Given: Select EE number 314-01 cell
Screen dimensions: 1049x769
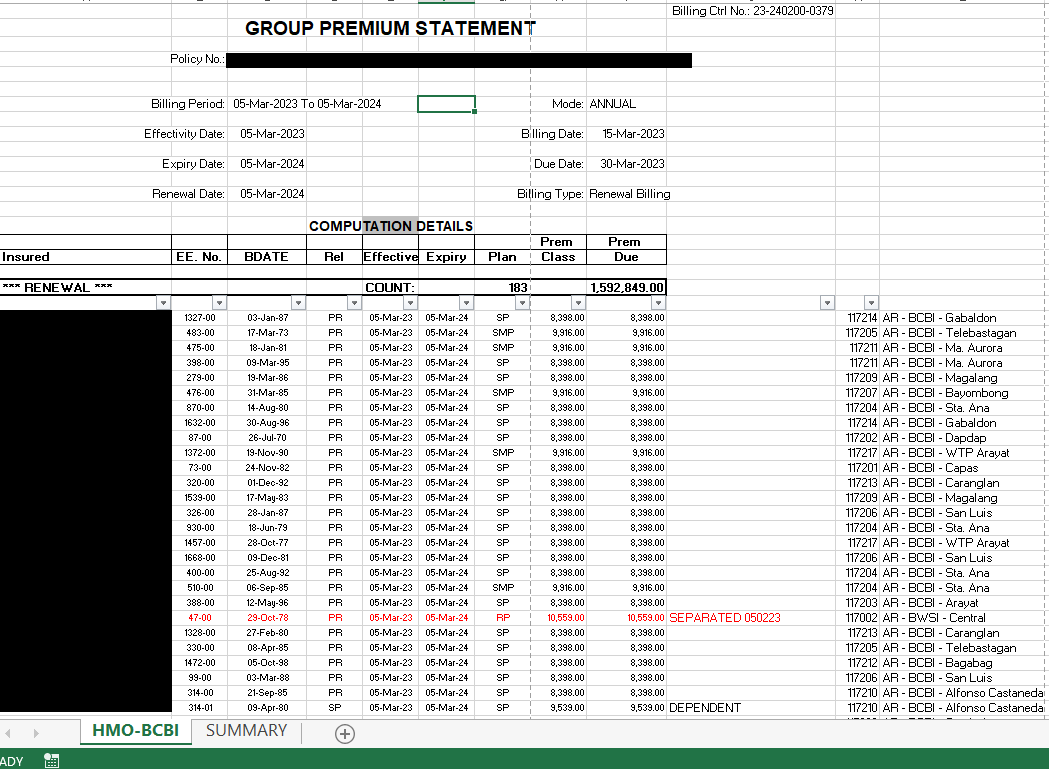Looking at the screenshot, I should pyautogui.click(x=200, y=707).
